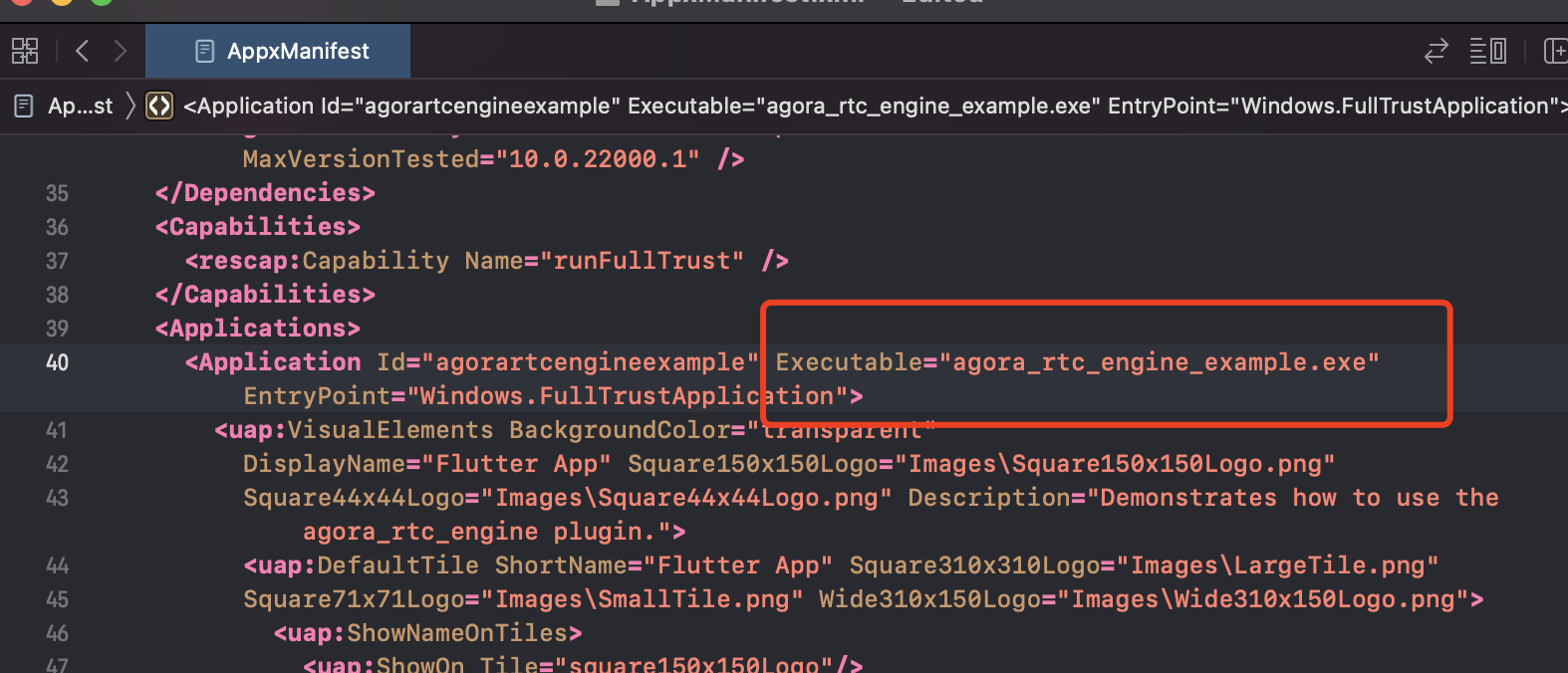The width and height of the screenshot is (1568, 673).
Task: Select the AppxManifest tab
Action: (x=278, y=51)
